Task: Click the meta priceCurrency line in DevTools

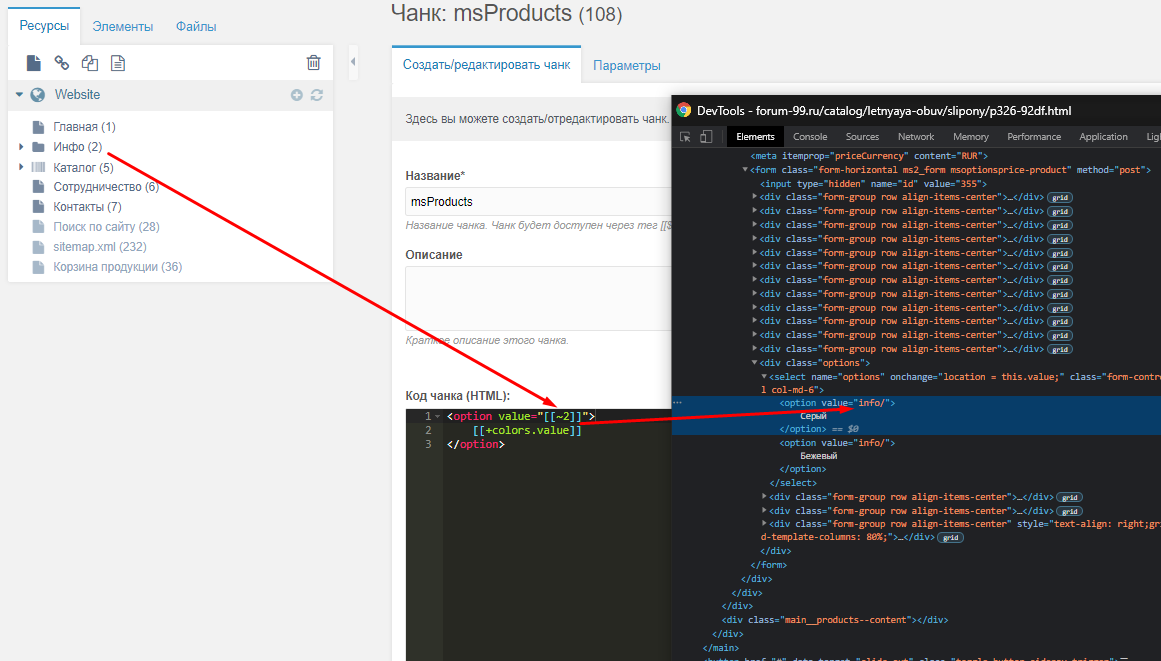Action: (x=869, y=156)
